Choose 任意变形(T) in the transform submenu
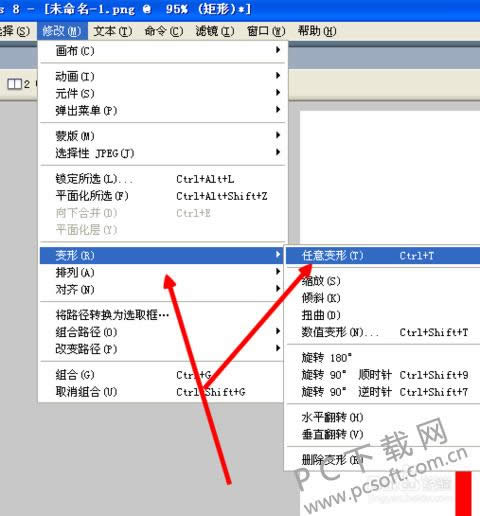 (x=383, y=256)
